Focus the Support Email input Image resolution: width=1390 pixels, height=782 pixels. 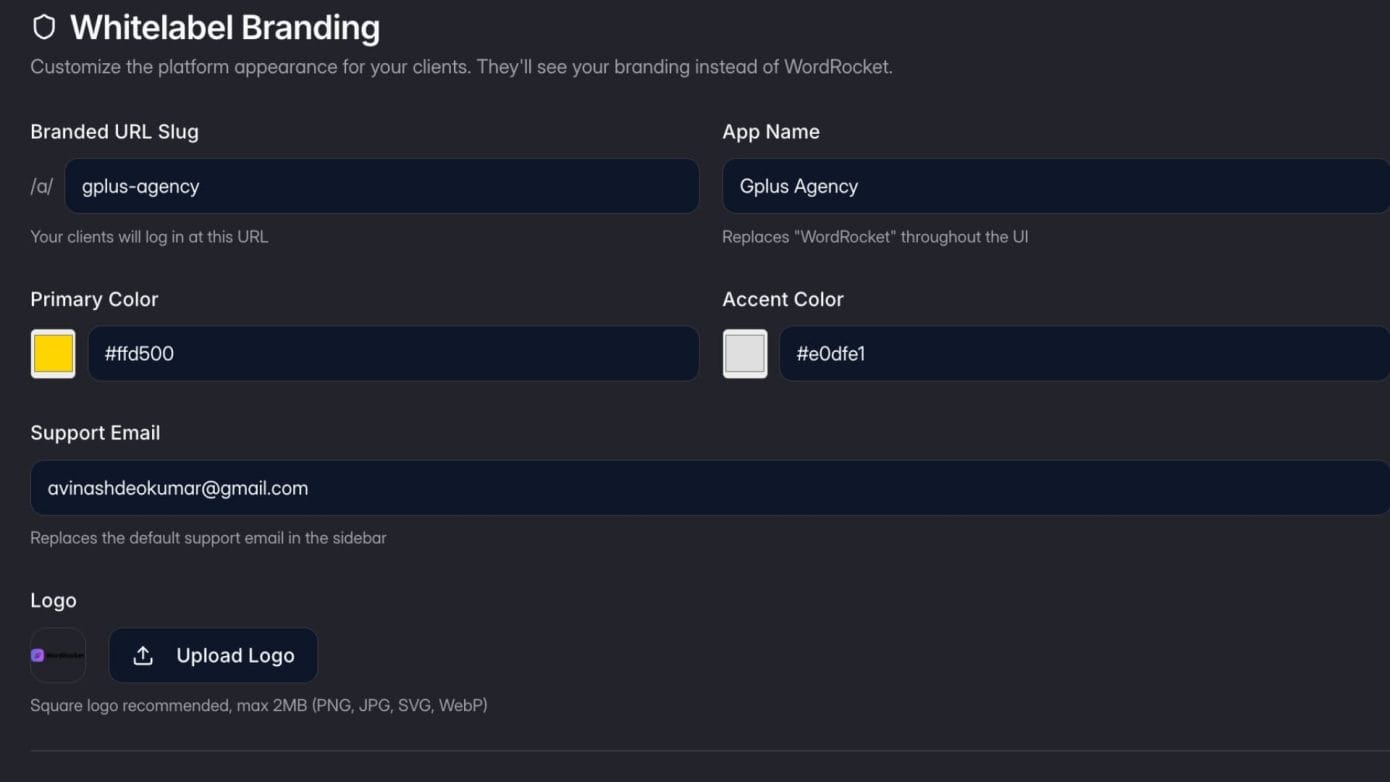pos(709,488)
